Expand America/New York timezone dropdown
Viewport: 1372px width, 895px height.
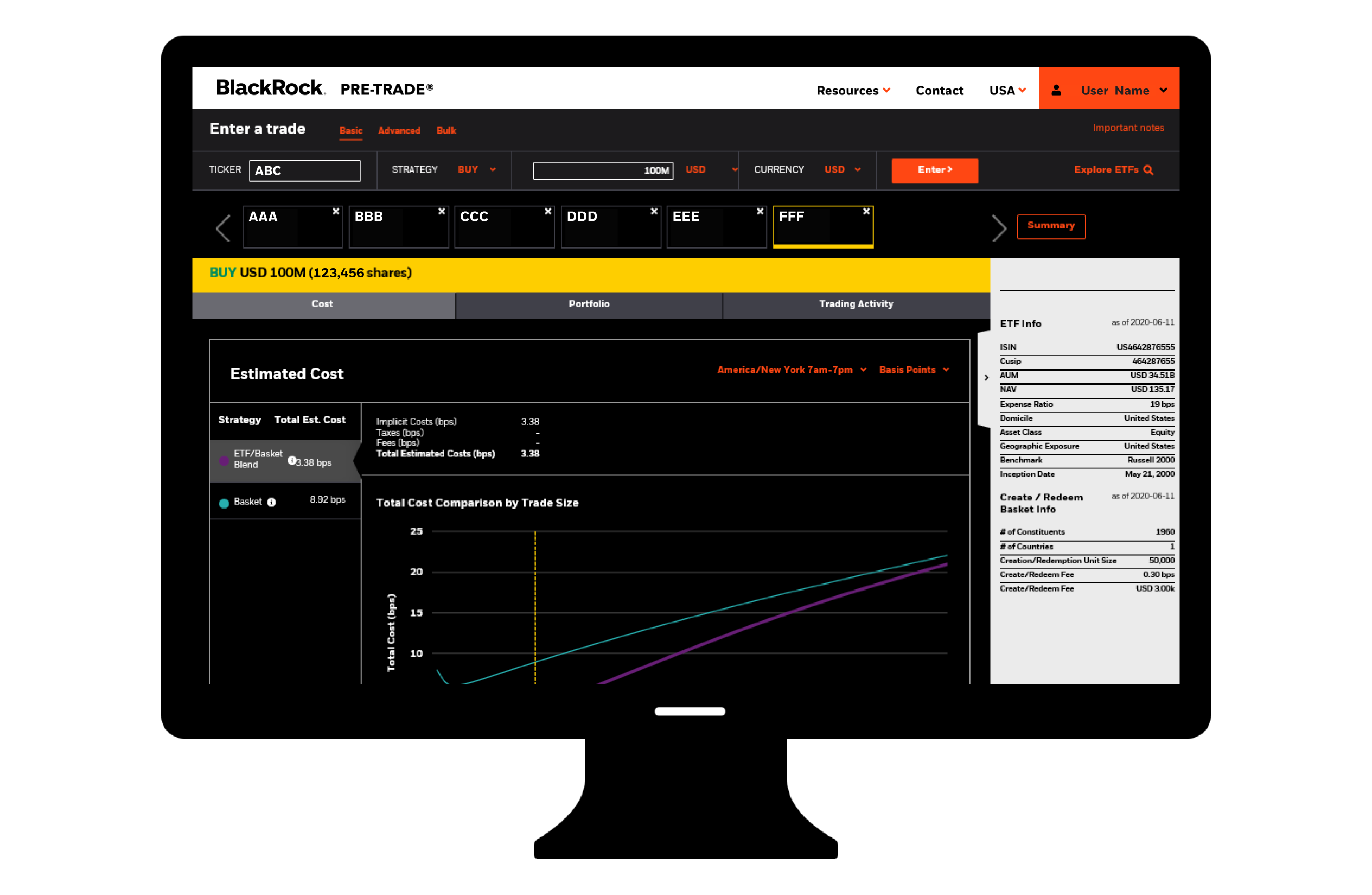point(791,370)
